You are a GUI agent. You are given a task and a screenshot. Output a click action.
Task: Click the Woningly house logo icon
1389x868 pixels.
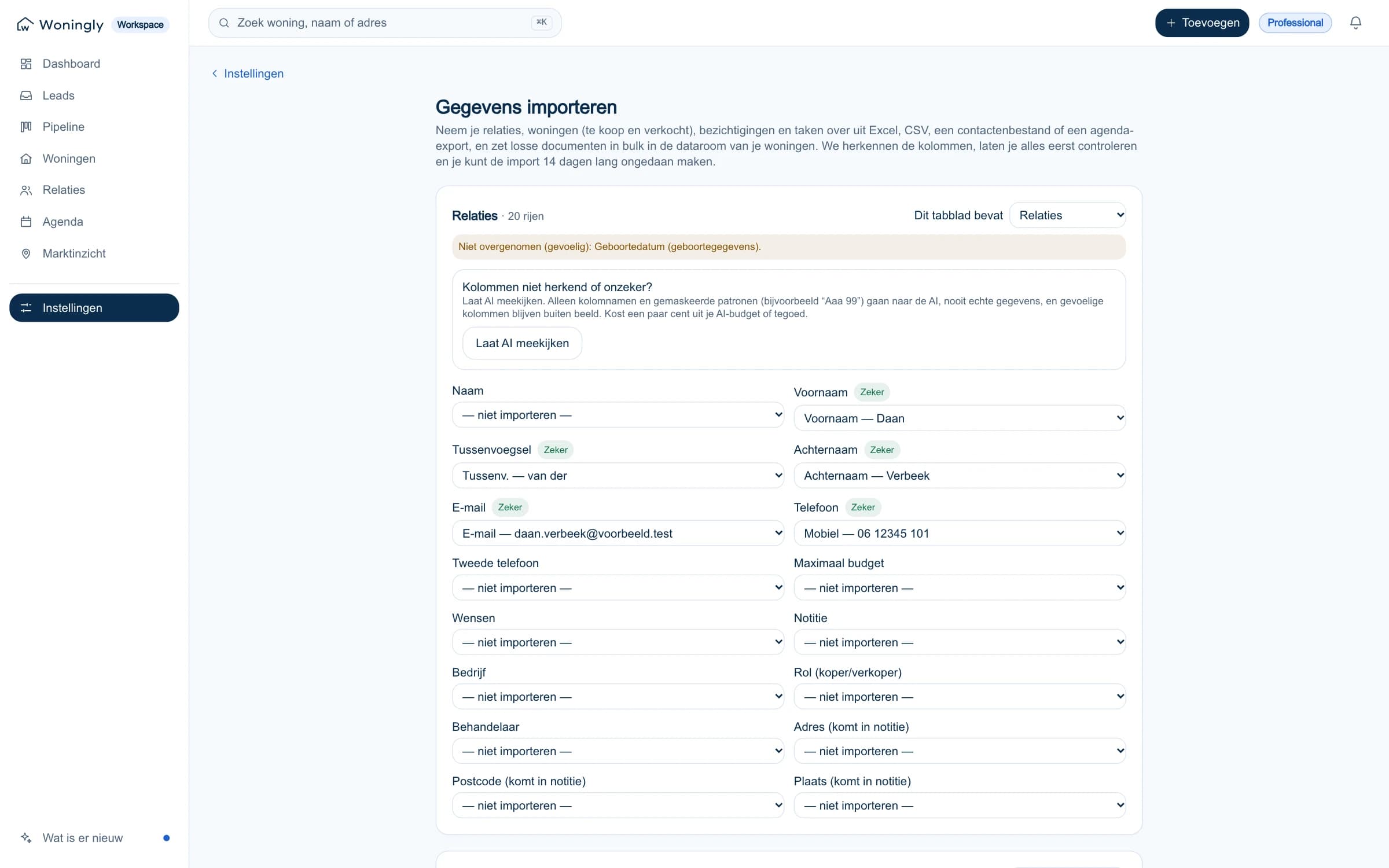(25, 24)
